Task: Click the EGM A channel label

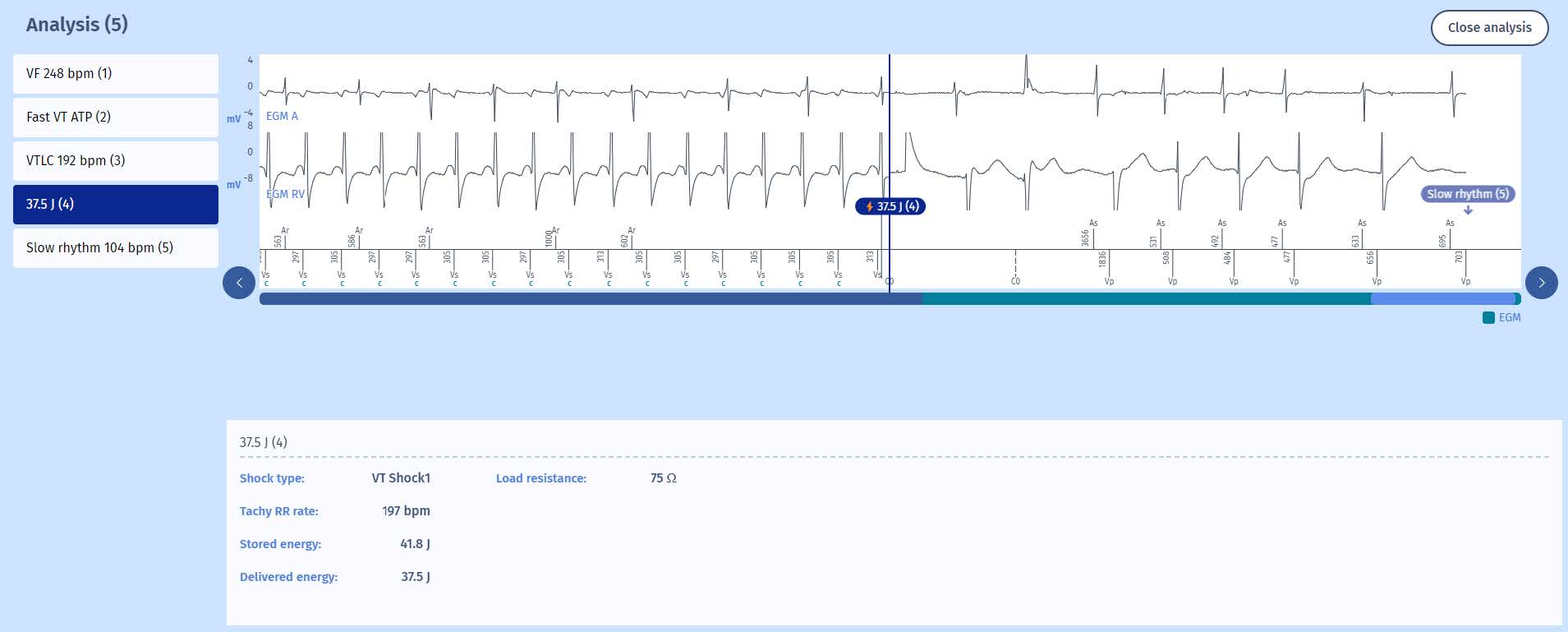Action: coord(282,117)
